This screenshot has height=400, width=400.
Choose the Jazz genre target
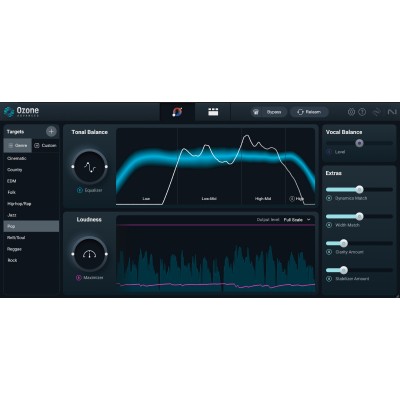tap(31, 215)
